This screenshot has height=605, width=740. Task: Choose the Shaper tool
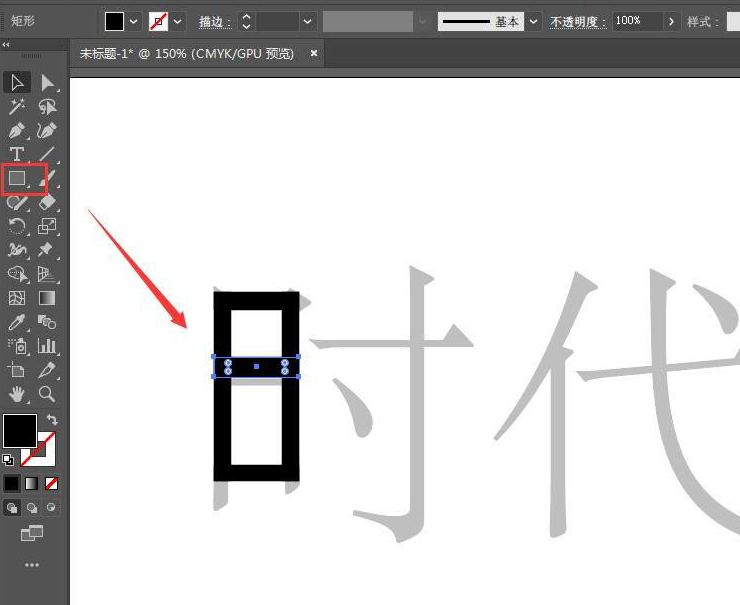17,202
